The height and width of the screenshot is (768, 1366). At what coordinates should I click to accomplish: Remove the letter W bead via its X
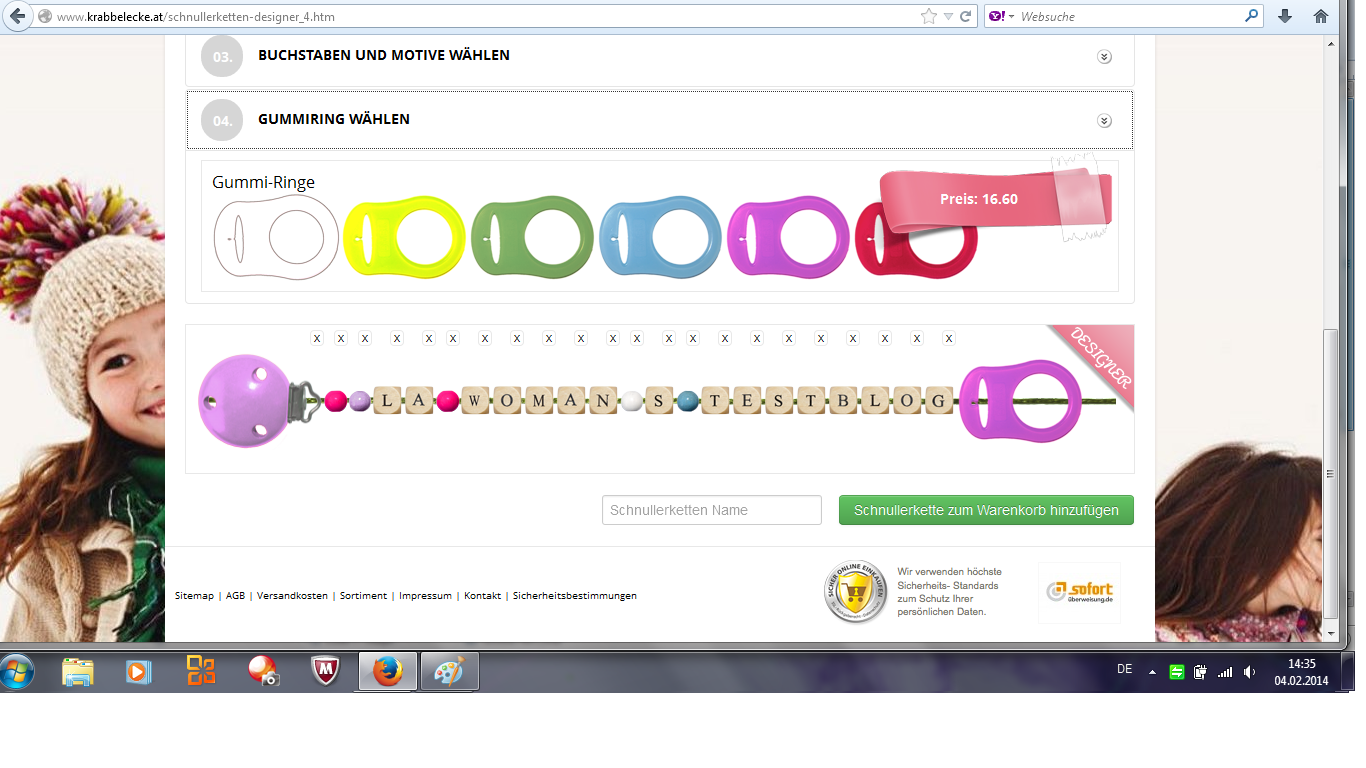pos(485,339)
